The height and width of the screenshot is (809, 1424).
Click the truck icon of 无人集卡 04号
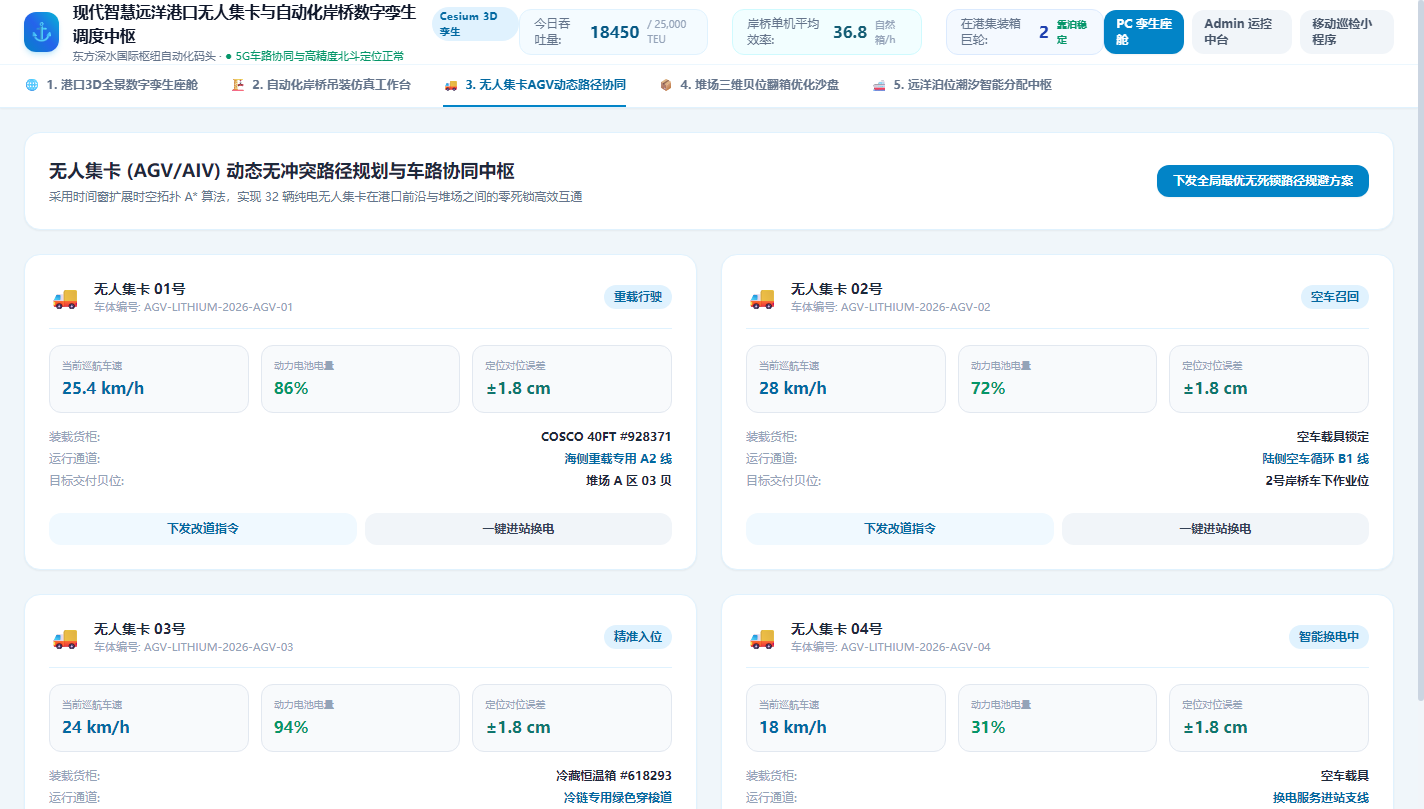[x=762, y=638]
